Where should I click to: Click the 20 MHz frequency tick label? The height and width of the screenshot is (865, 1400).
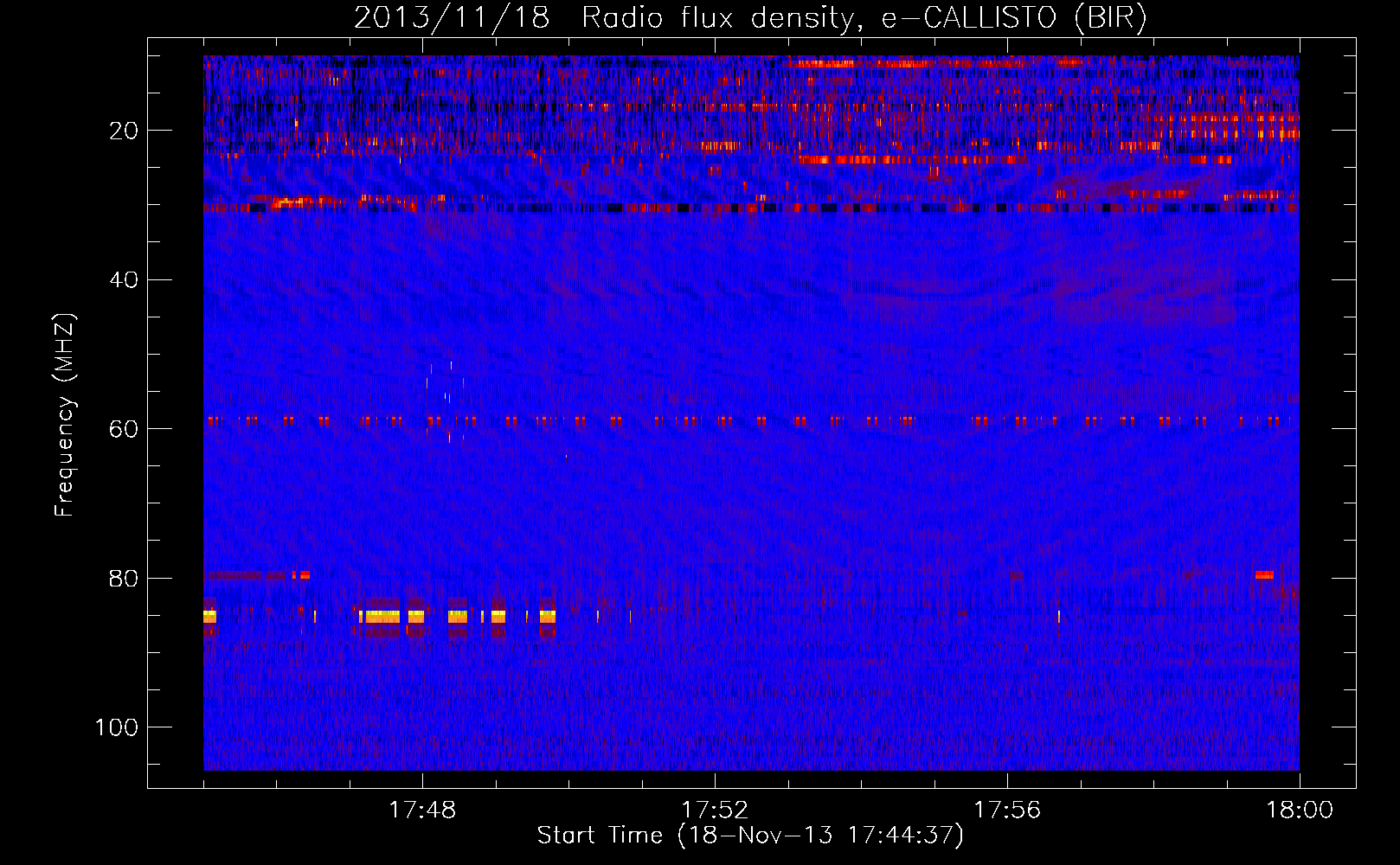click(124, 131)
